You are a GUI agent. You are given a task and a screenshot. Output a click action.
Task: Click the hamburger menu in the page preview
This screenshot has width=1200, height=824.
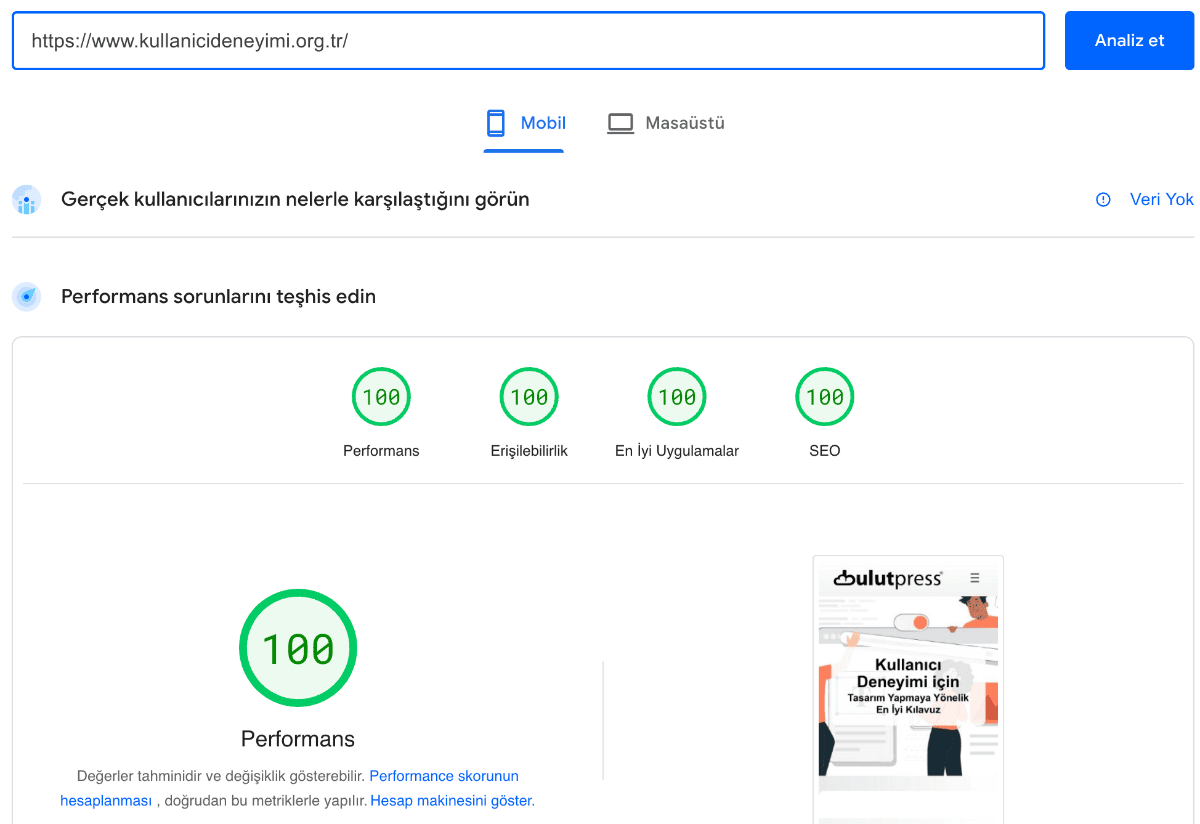(975, 578)
